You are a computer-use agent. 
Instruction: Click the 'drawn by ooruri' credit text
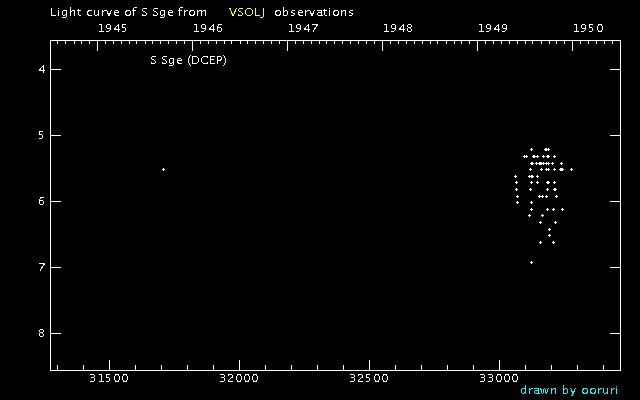[569, 390]
